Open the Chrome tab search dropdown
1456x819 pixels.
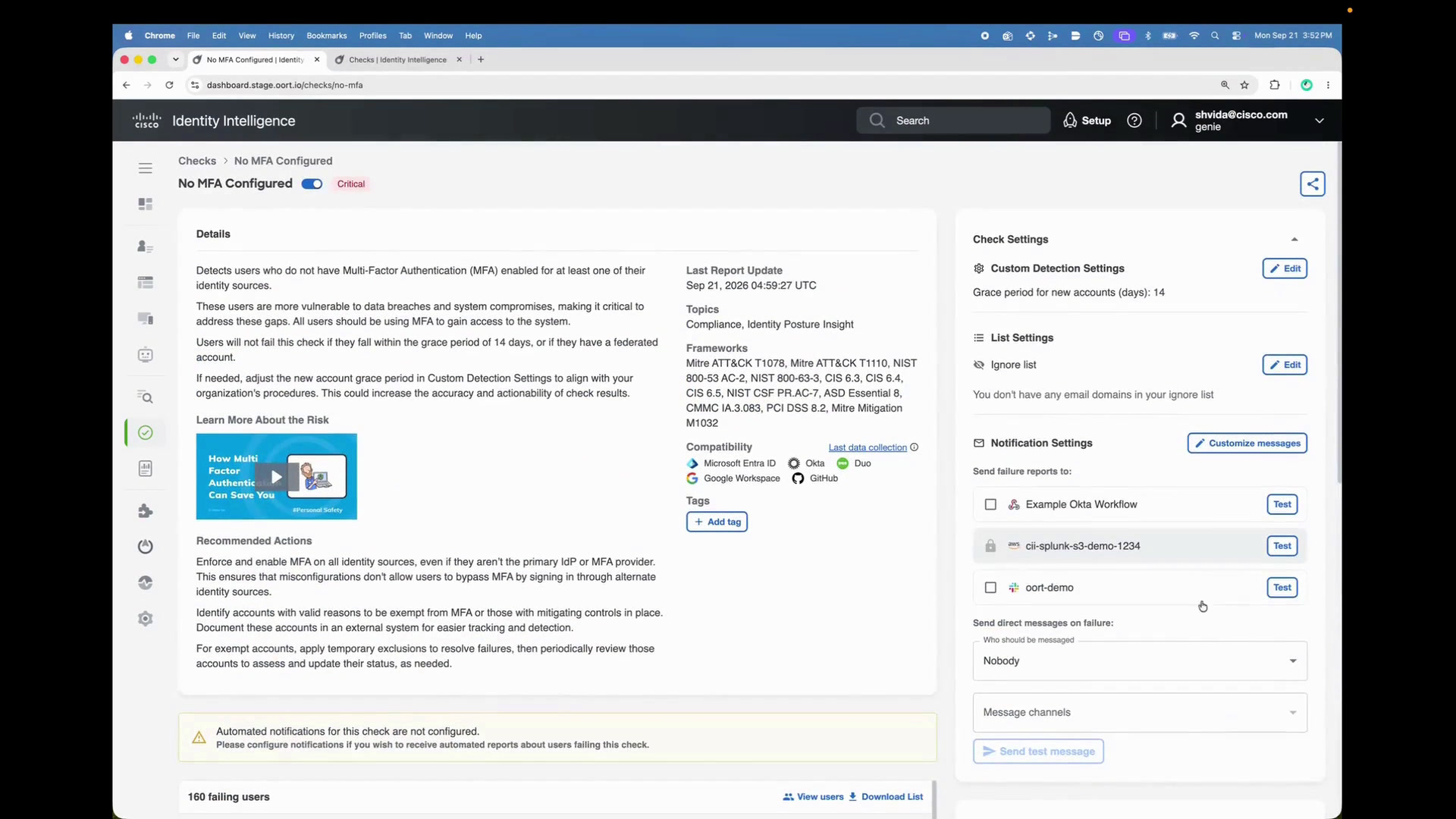[x=176, y=59]
